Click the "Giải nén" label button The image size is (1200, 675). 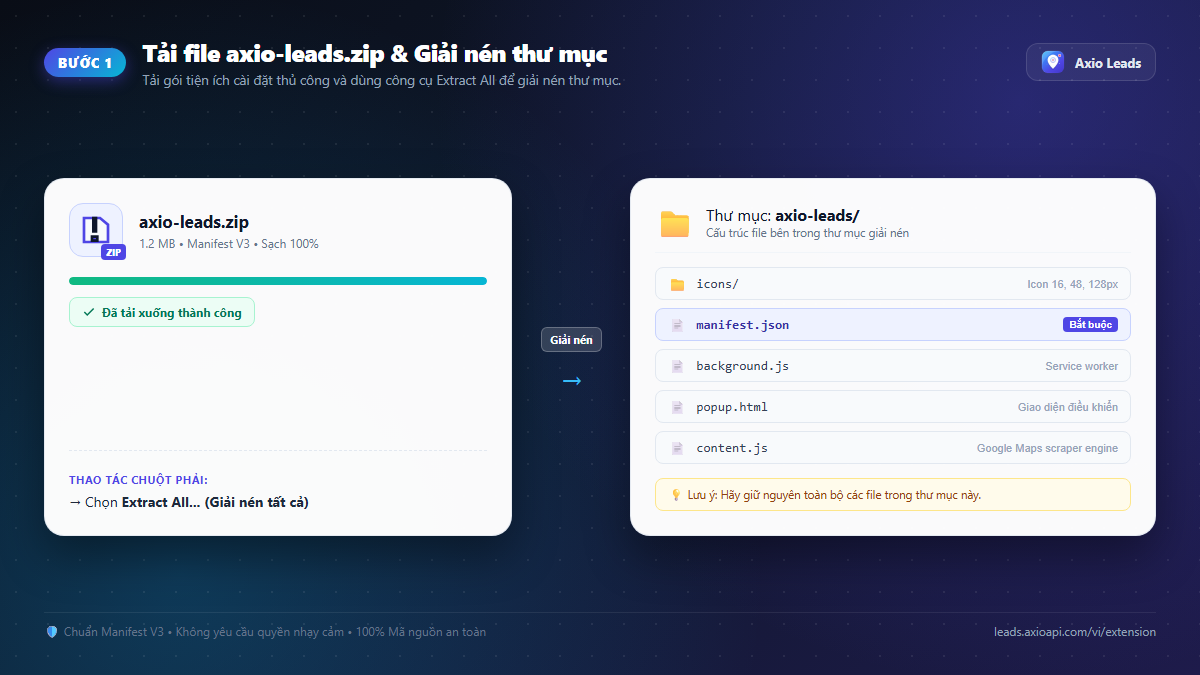[571, 340]
